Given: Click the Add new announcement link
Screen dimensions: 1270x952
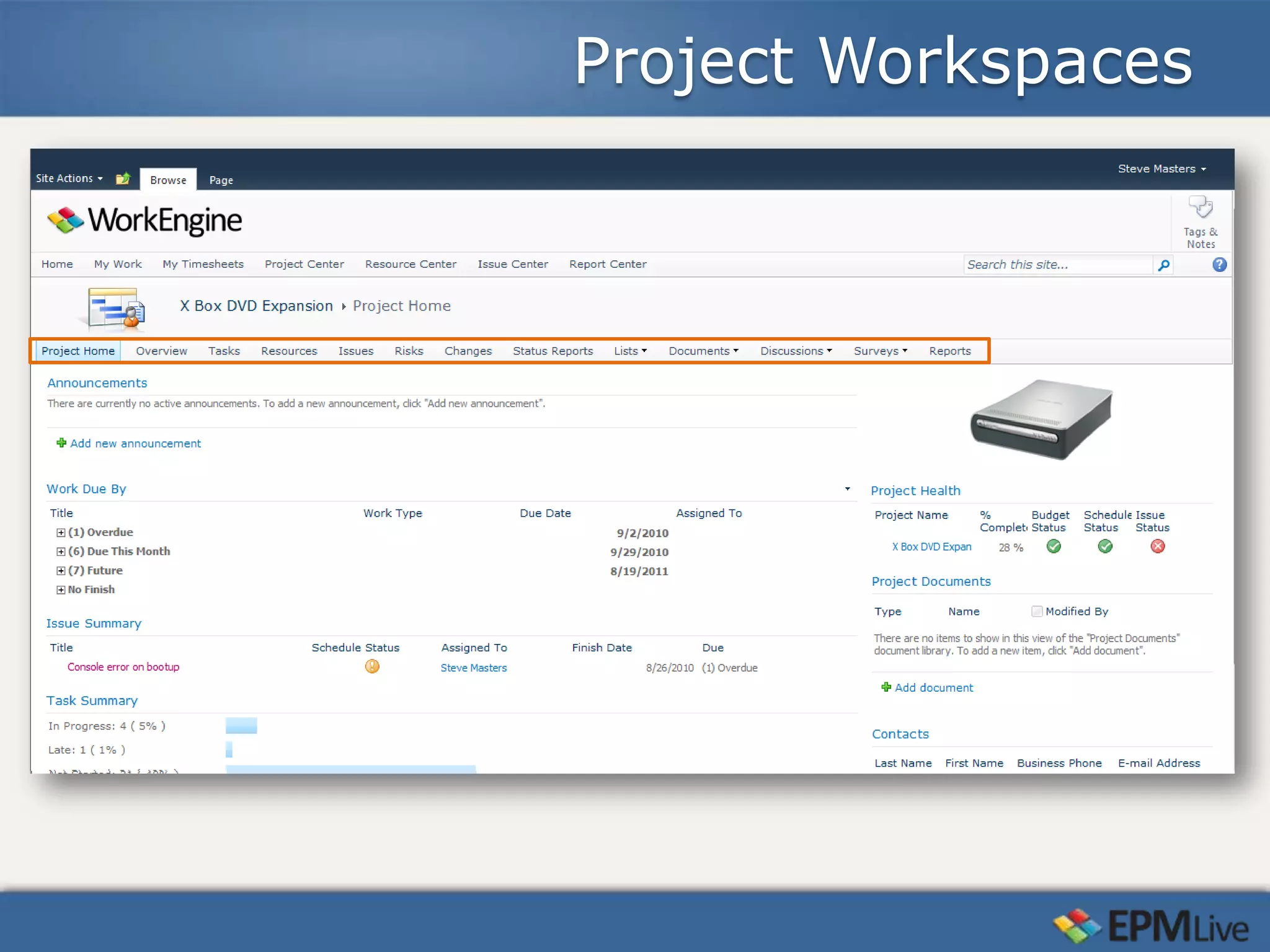Looking at the screenshot, I should coord(135,443).
